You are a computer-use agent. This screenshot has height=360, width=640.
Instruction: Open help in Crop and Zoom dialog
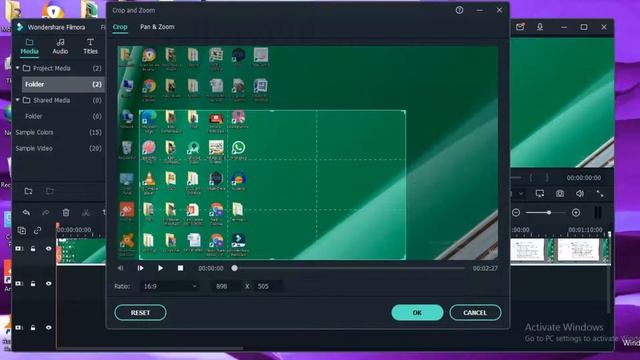(x=459, y=10)
